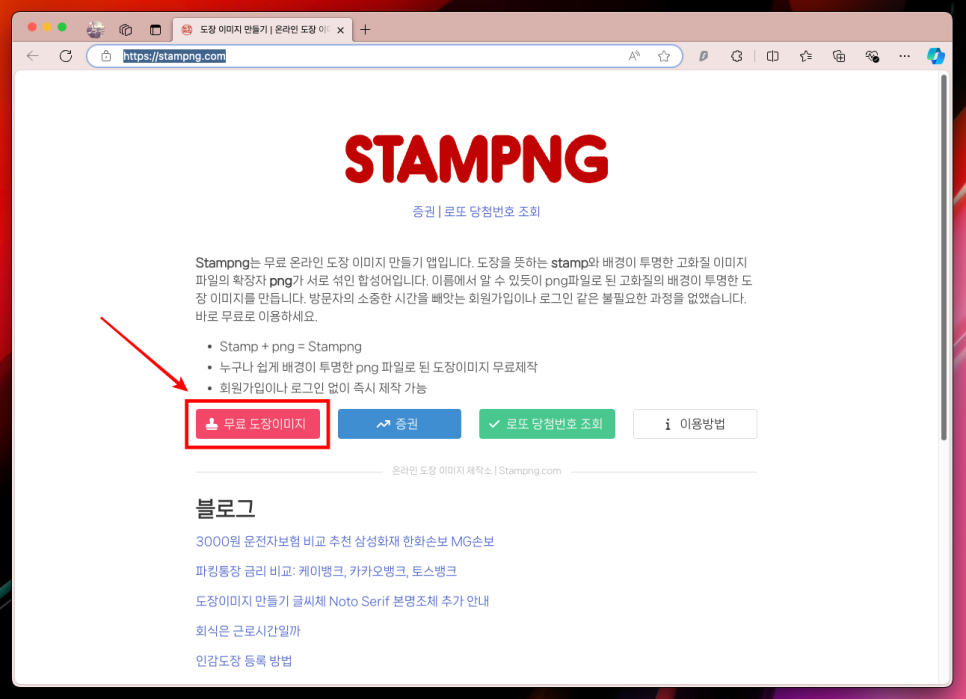Viewport: 966px width, 699px height.
Task: Toggle vertical tabs icon
Action: tap(155, 29)
